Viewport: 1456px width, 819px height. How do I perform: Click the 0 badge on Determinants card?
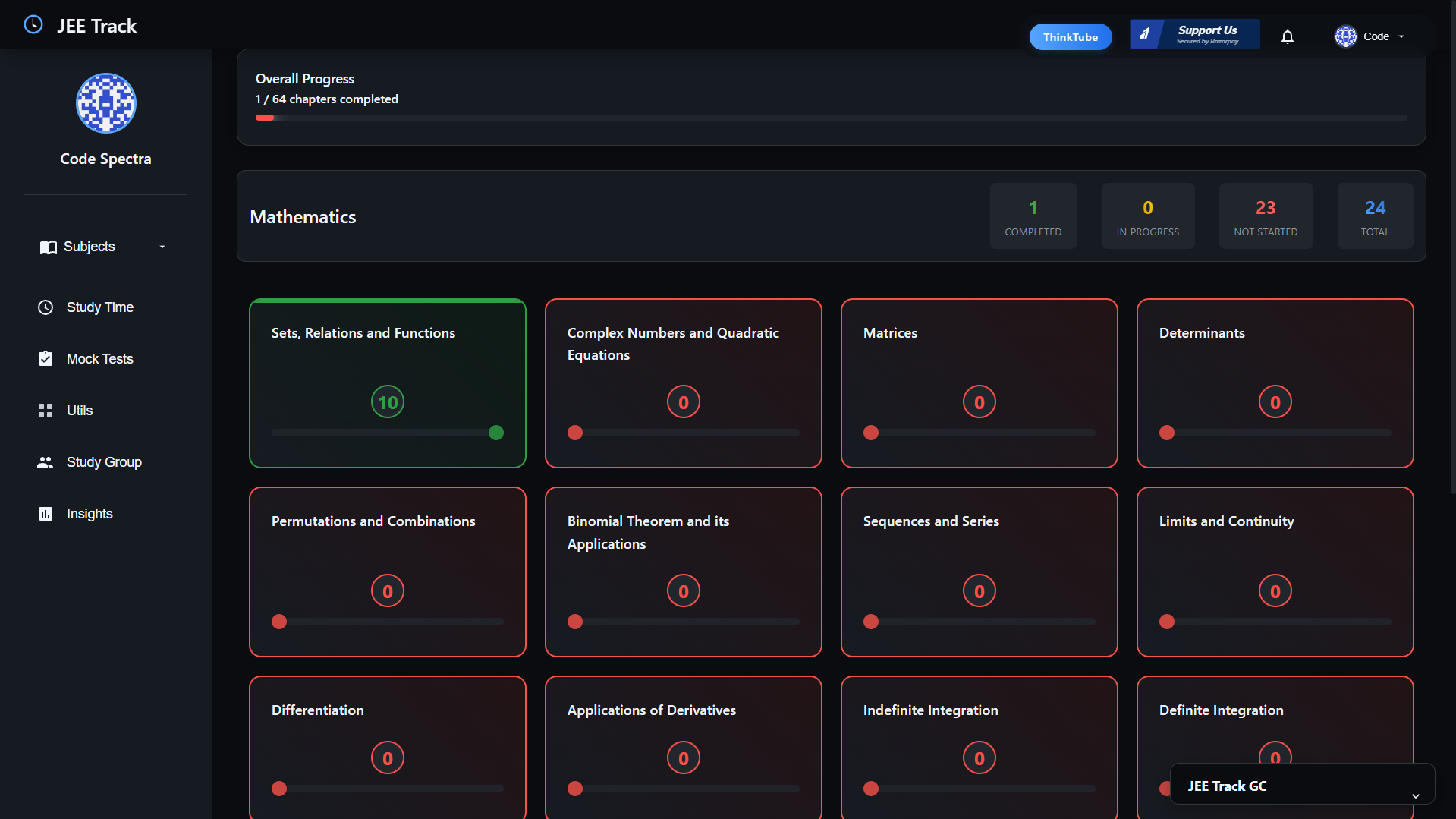1275,402
